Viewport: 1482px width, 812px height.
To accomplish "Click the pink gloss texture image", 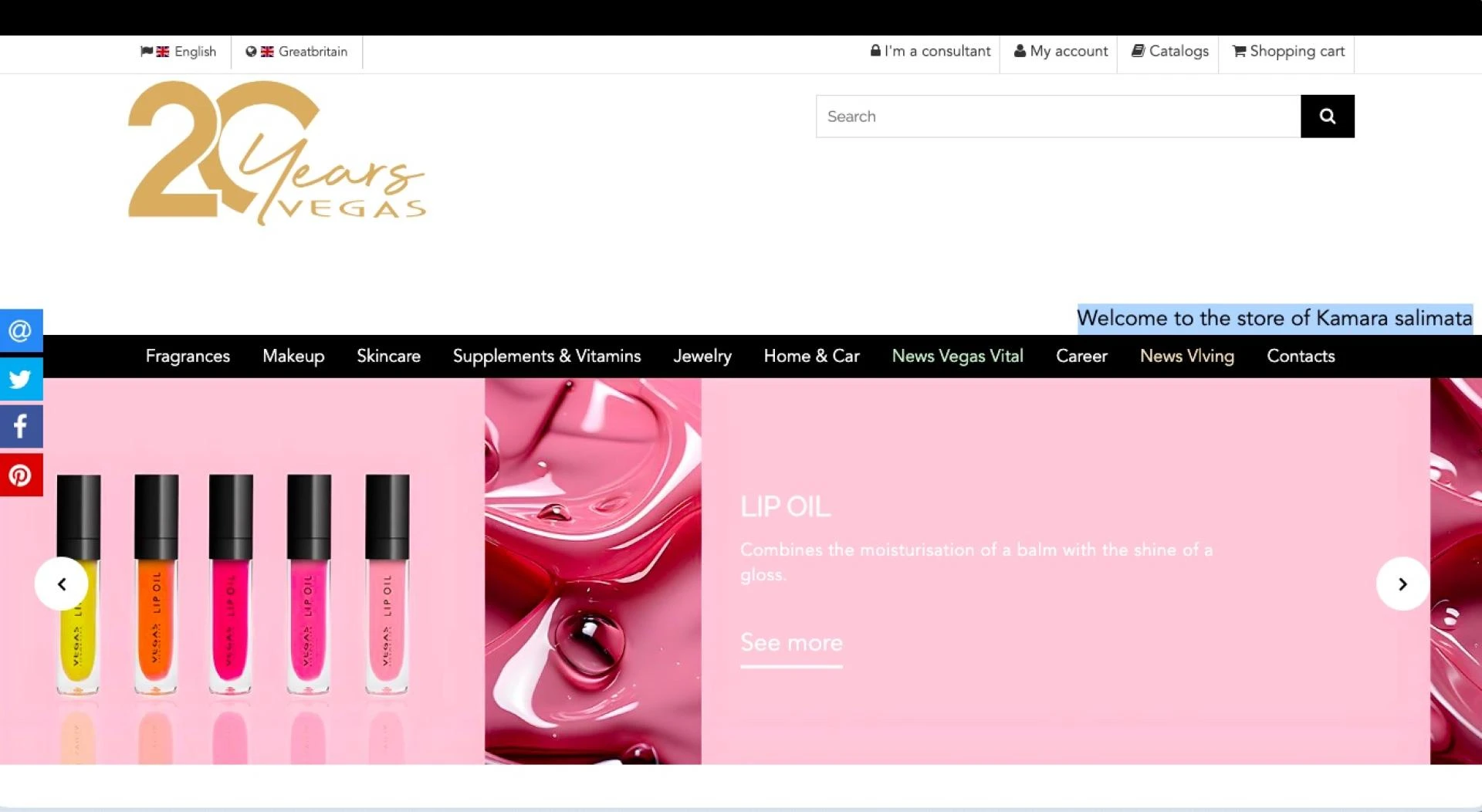I will (x=593, y=571).
